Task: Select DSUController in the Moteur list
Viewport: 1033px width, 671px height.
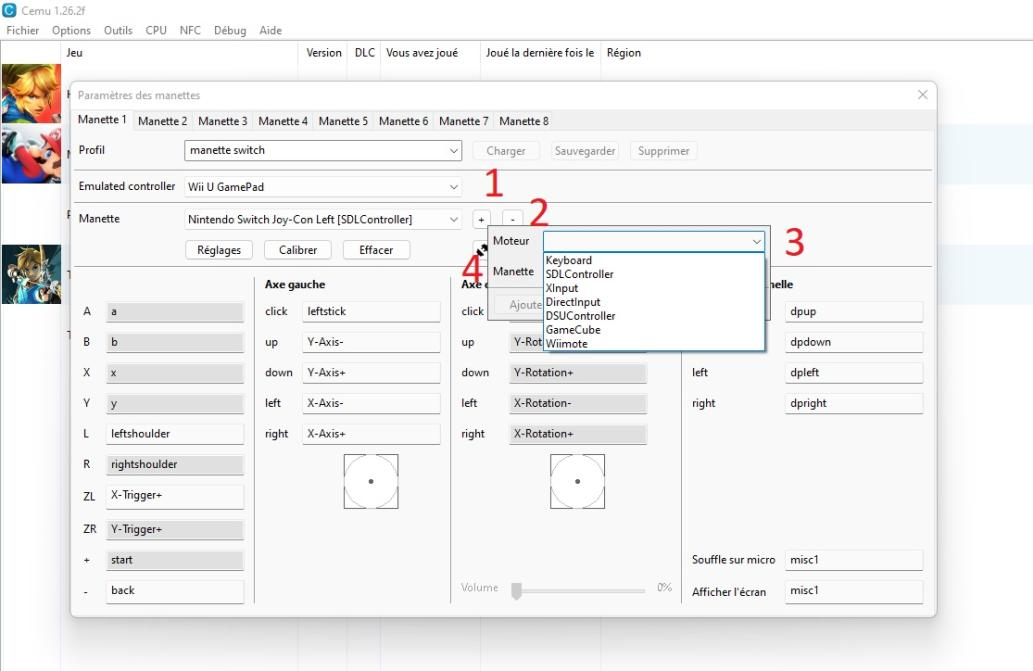Action: point(580,316)
